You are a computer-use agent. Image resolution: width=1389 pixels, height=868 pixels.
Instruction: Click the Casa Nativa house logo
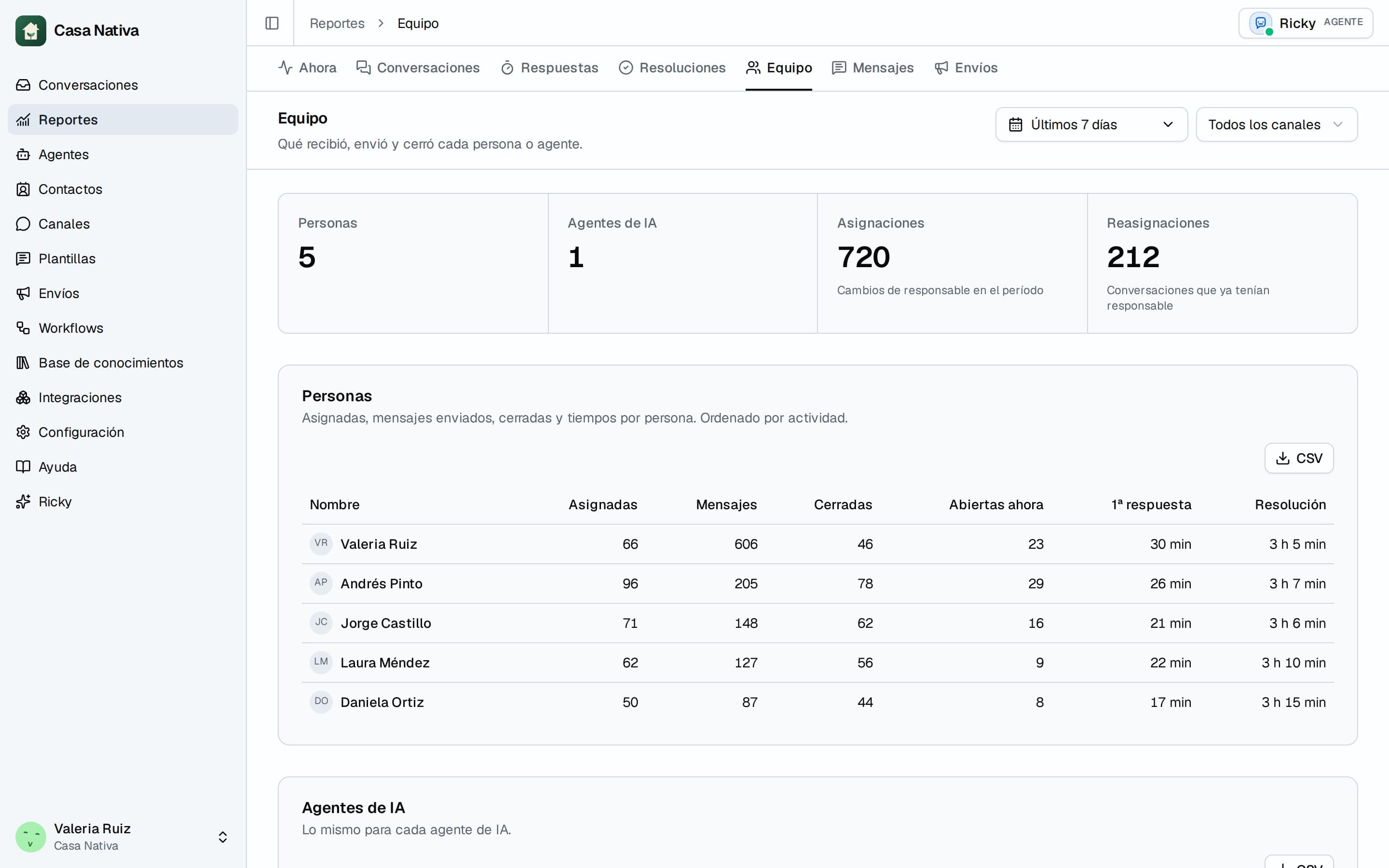(x=30, y=30)
